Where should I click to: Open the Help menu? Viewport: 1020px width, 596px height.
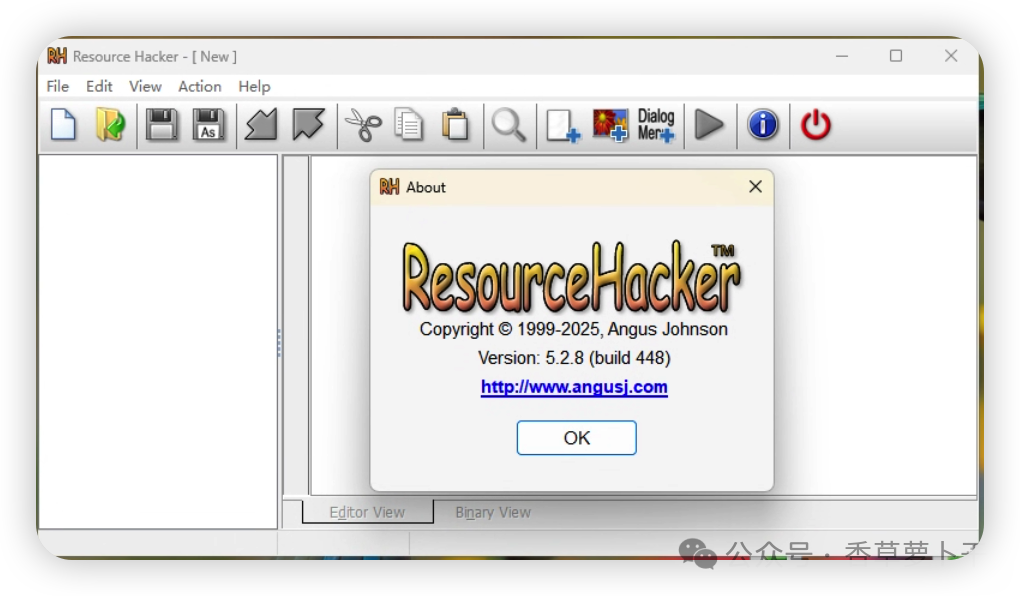click(254, 87)
